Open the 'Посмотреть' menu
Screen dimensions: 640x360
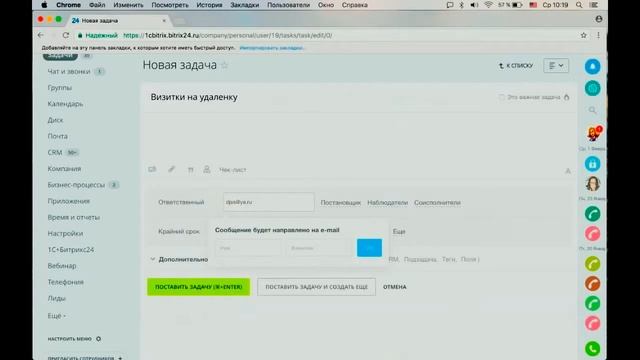[170, 5]
